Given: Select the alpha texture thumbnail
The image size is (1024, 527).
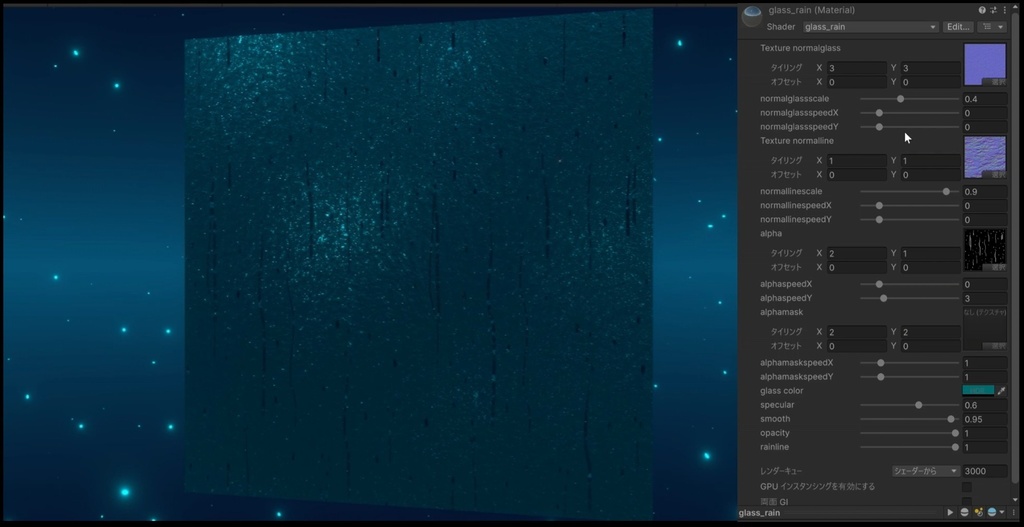Looking at the screenshot, I should point(985,250).
